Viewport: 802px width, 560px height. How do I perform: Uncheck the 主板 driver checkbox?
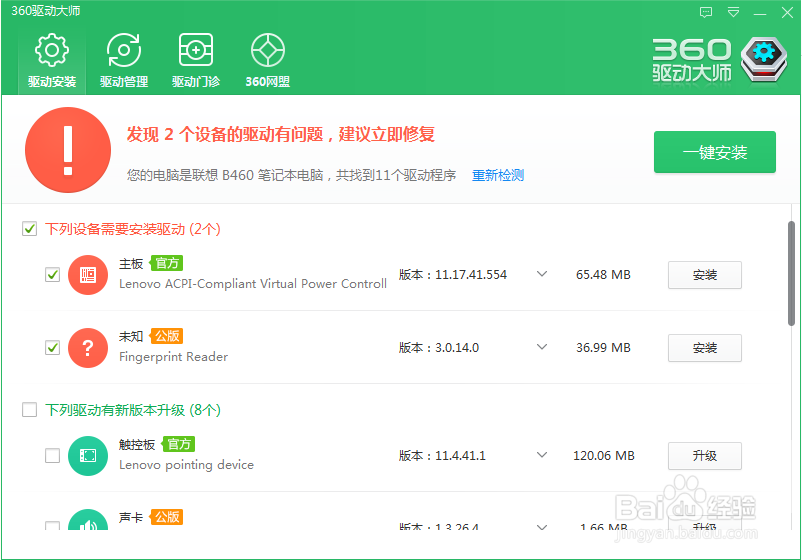click(x=52, y=275)
